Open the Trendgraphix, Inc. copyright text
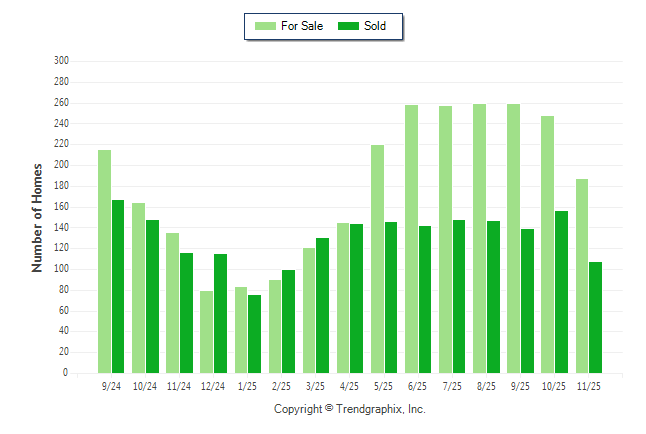The height and width of the screenshot is (434, 646). point(350,409)
